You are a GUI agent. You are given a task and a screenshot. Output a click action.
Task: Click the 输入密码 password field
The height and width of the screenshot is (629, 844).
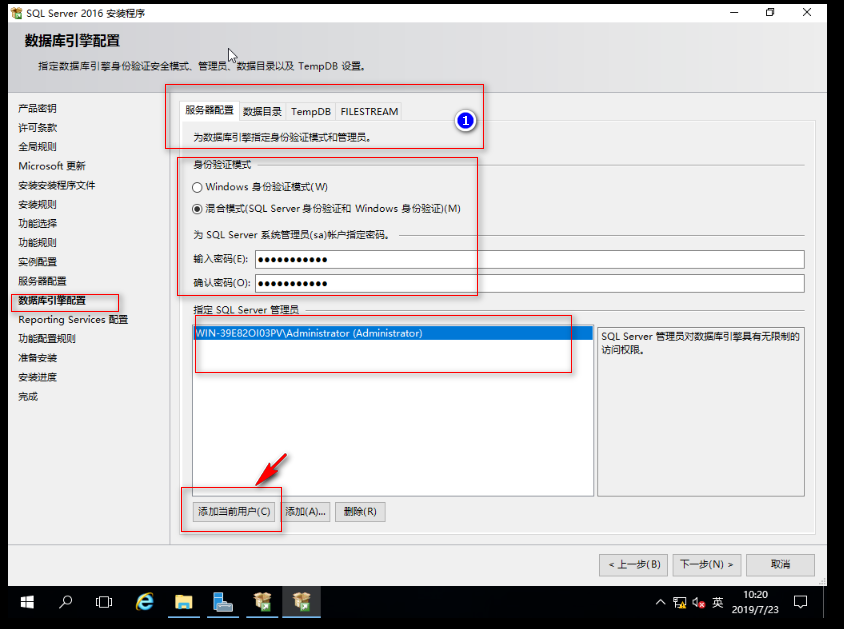(530, 259)
